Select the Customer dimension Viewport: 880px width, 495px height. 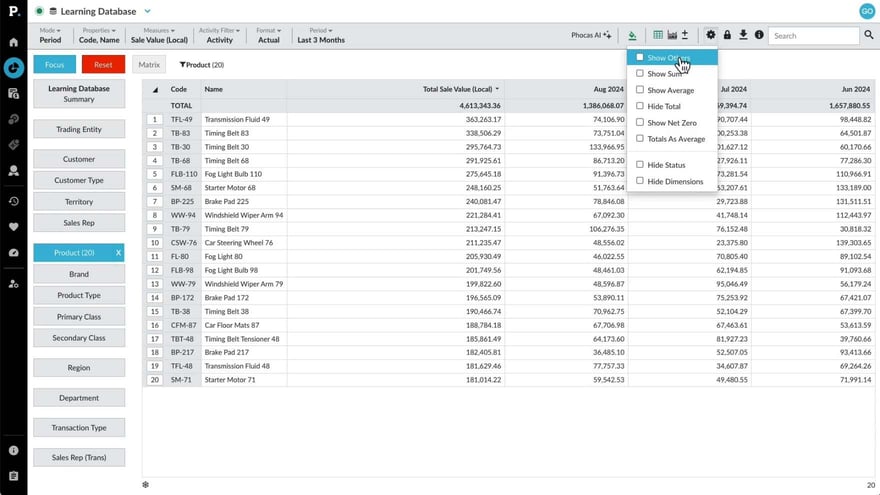pos(79,159)
